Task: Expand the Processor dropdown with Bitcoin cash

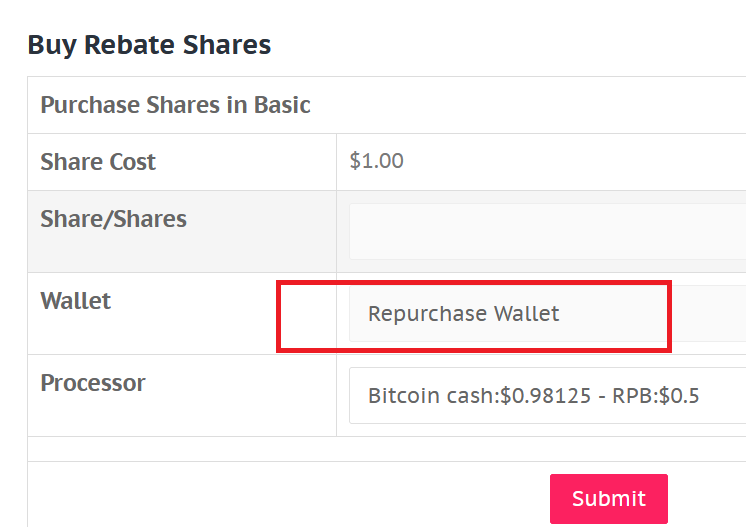Action: pyautogui.click(x=548, y=395)
